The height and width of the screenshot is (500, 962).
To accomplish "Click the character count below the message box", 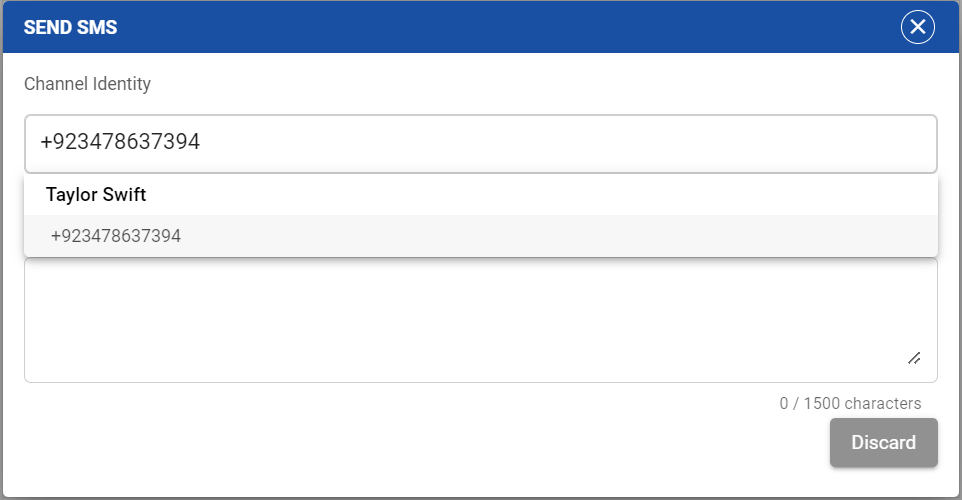I will (850, 404).
